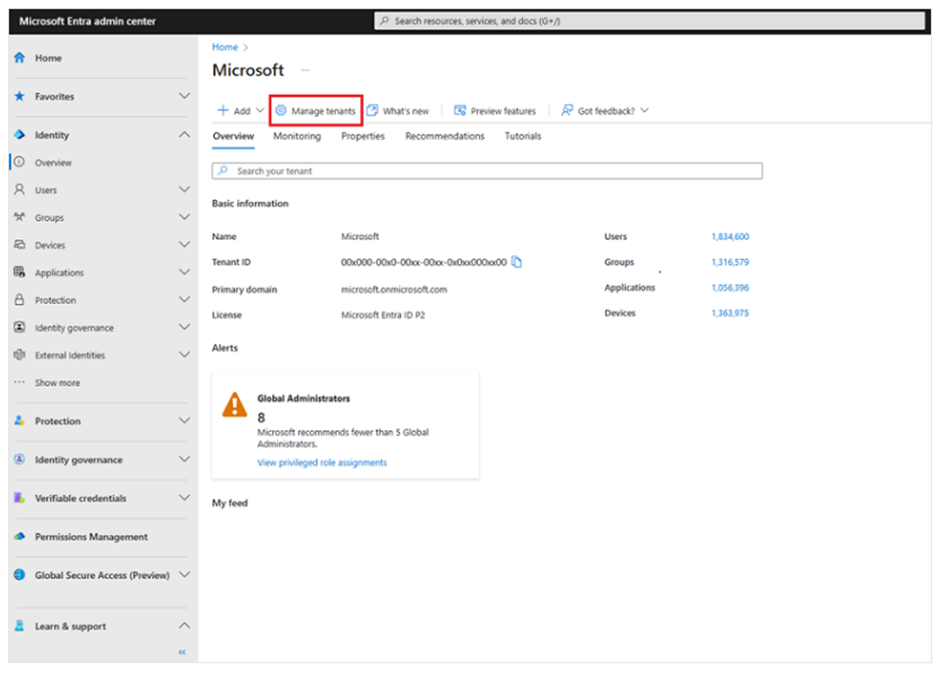
Task: Open the ellipsis menu beside Microsoft title
Action: 306,70
